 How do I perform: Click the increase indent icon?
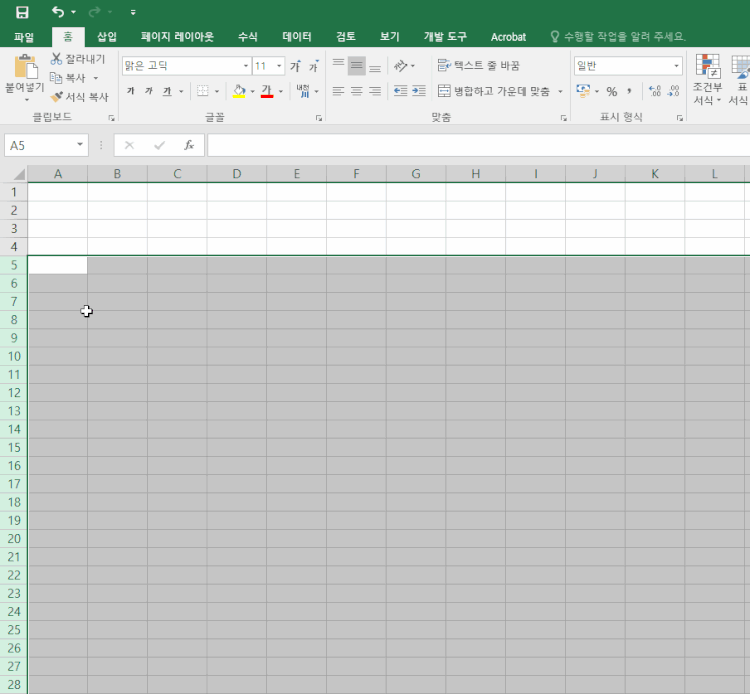(x=420, y=91)
